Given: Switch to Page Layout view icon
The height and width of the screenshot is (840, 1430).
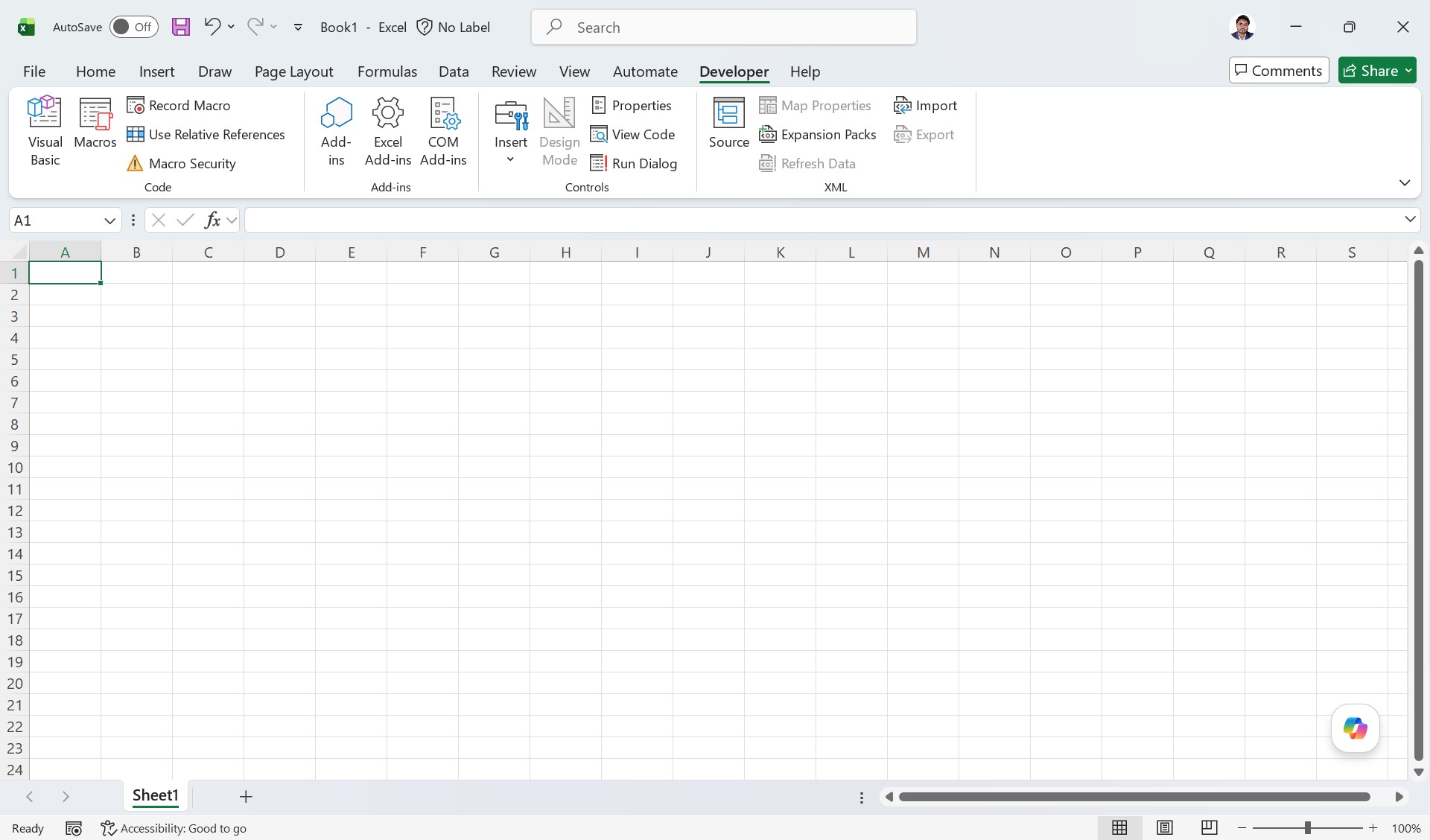Looking at the screenshot, I should [x=1165, y=827].
